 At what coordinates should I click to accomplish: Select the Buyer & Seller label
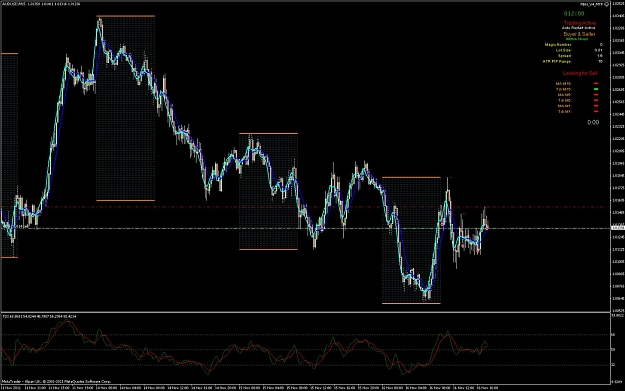point(580,34)
